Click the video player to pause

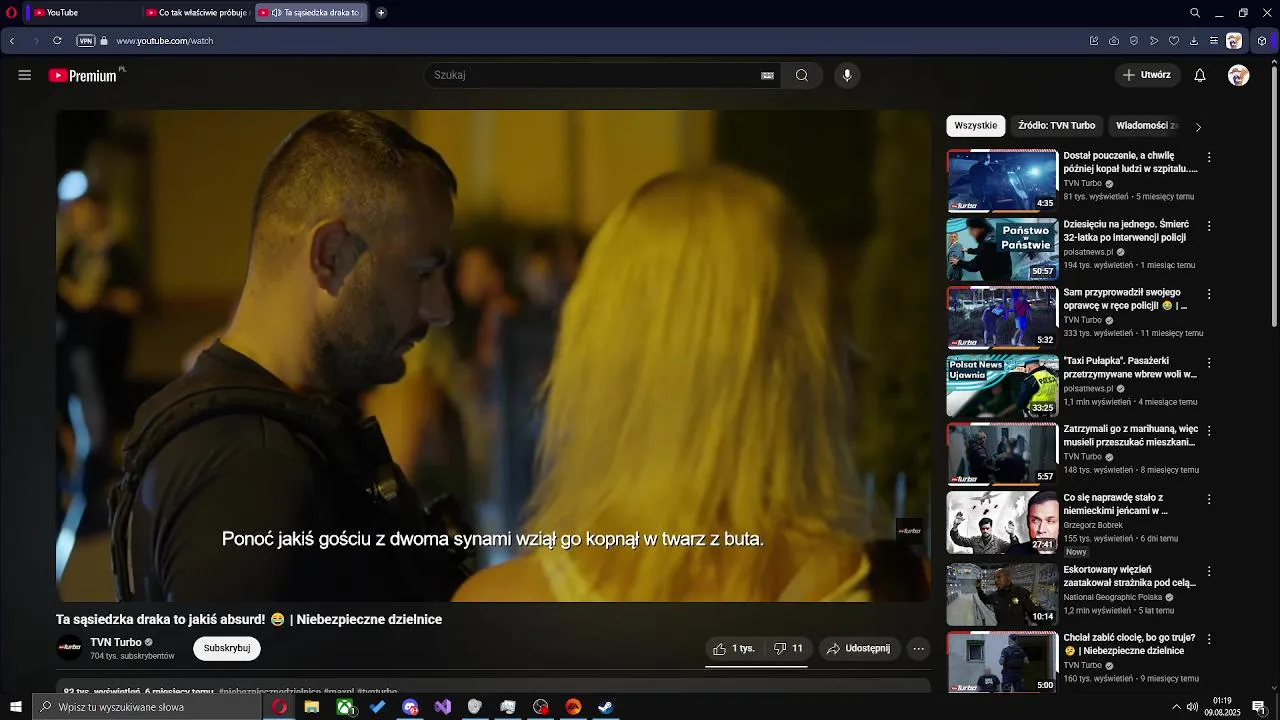(493, 355)
